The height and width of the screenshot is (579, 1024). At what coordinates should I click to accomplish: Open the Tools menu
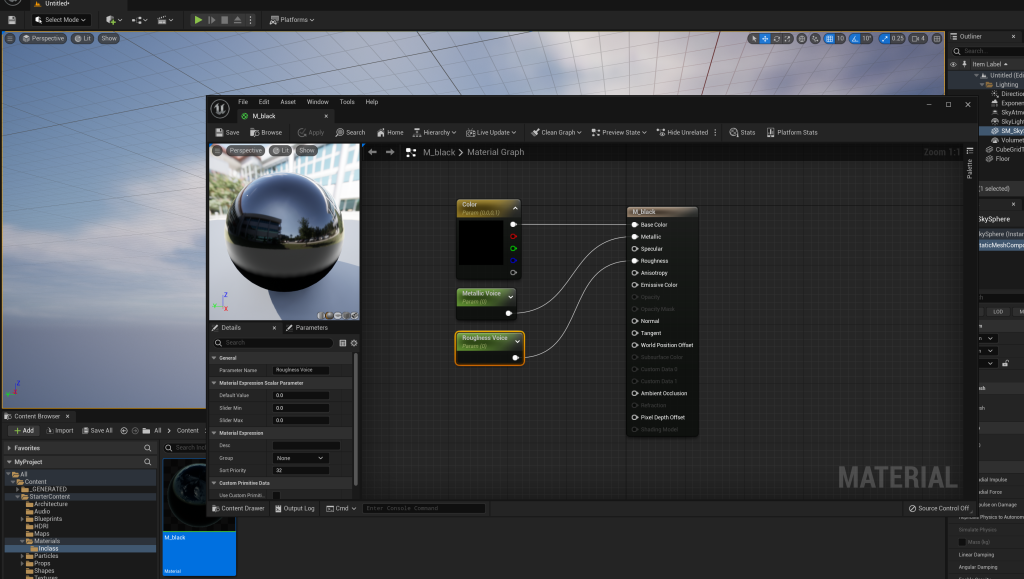point(347,102)
